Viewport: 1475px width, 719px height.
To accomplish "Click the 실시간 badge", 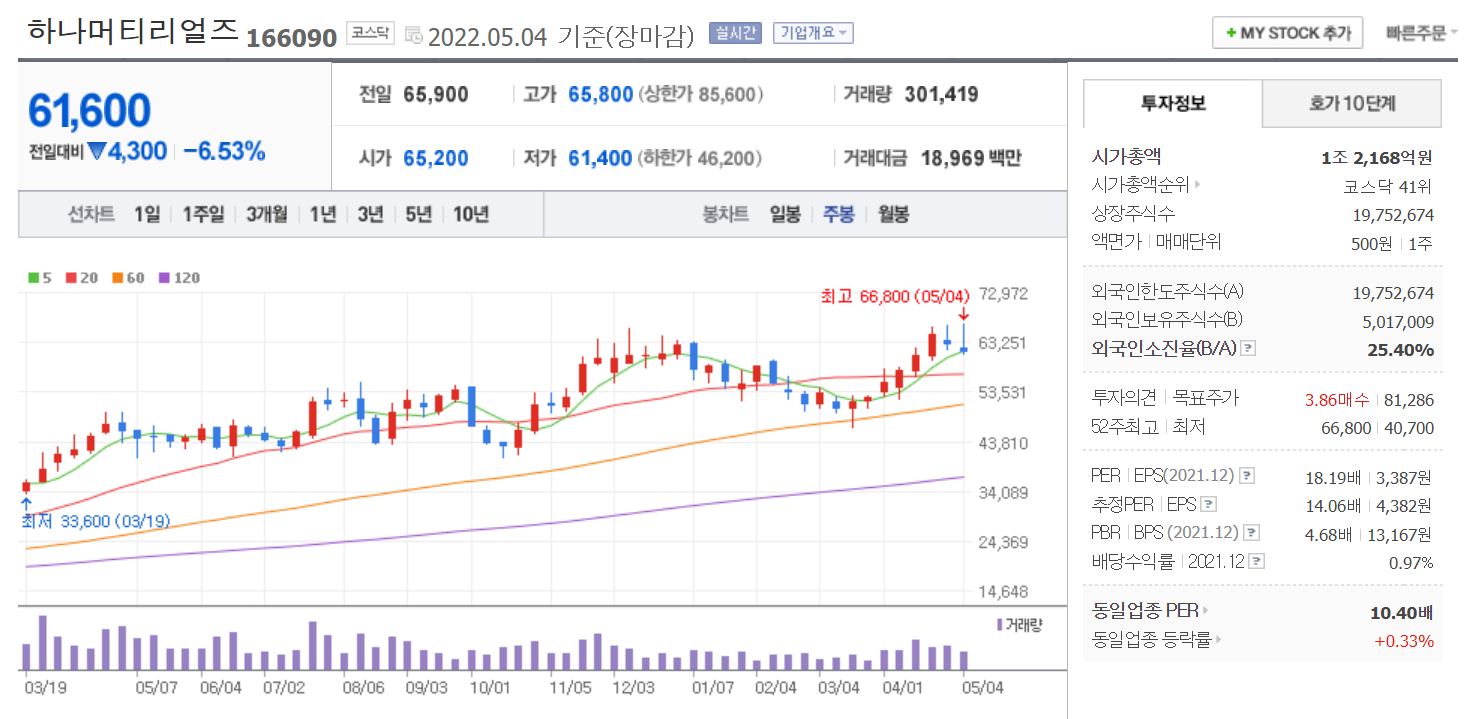I will tap(735, 33).
